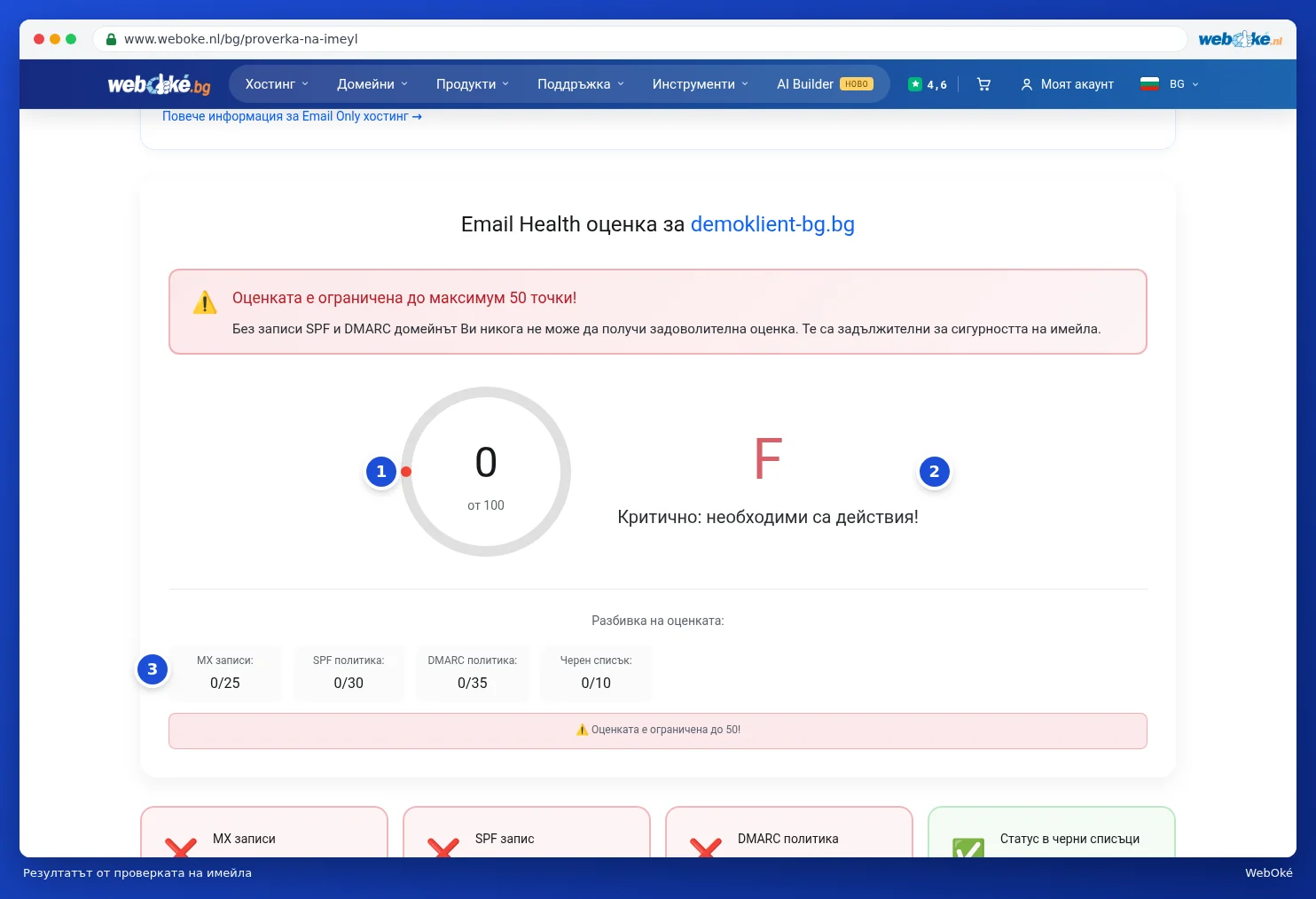Click the blue numbered marker 3
Image resolution: width=1316 pixels, height=899 pixels.
(153, 669)
